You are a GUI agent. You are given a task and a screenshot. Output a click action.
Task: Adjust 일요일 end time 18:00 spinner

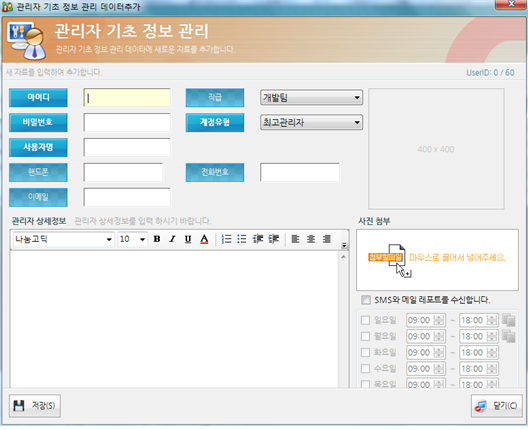(x=492, y=320)
